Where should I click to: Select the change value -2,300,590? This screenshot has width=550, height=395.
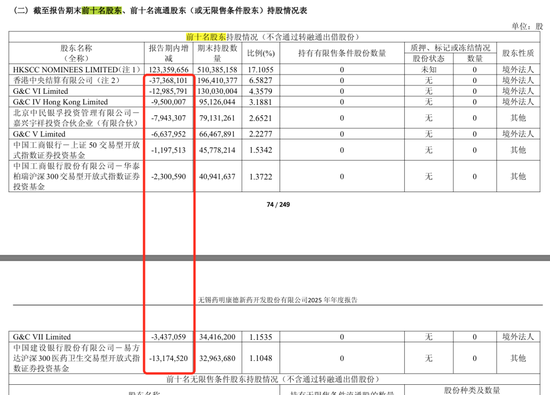coord(168,176)
